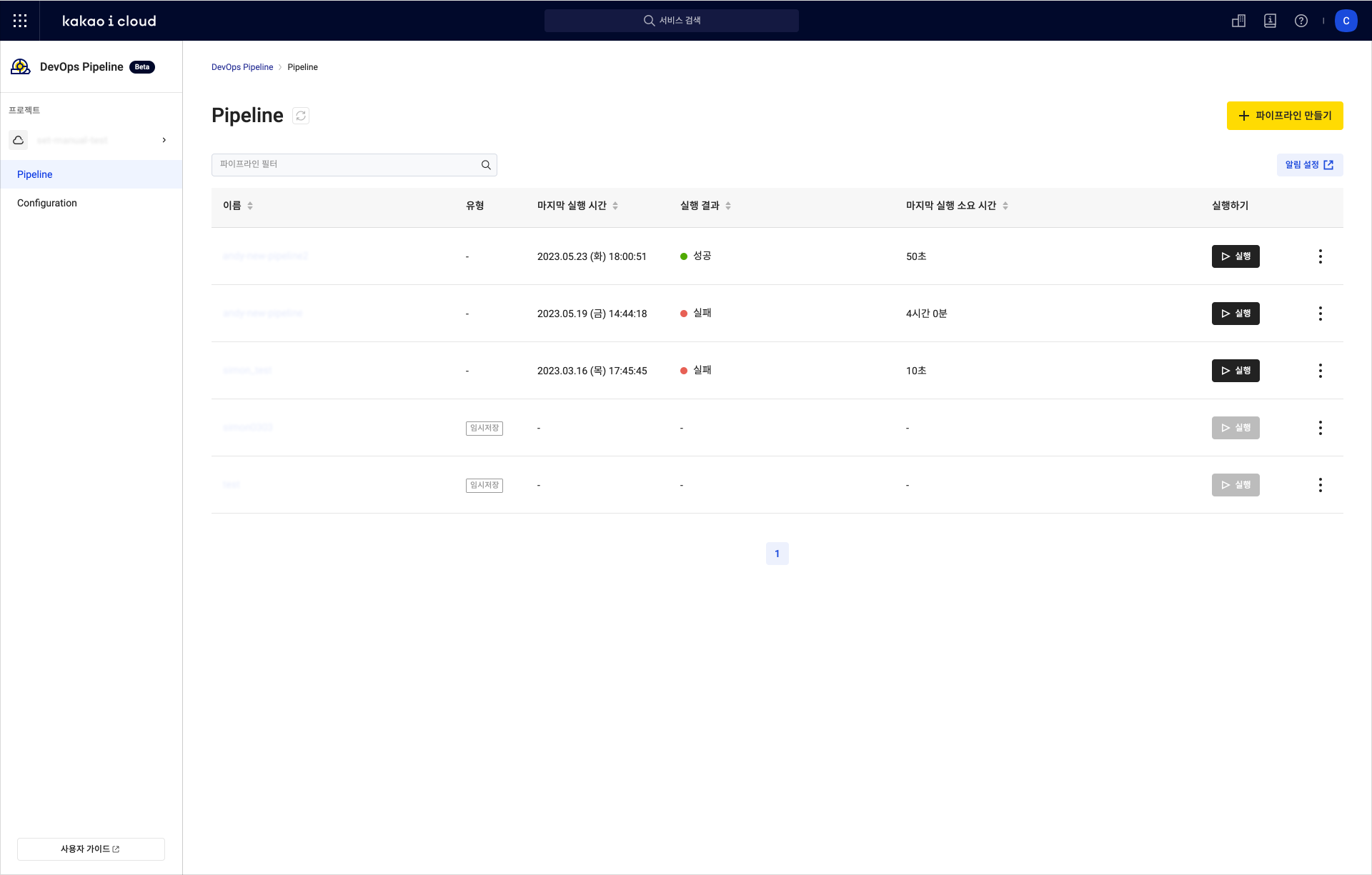
Task: Click the first 임시저장 badge
Action: click(484, 428)
